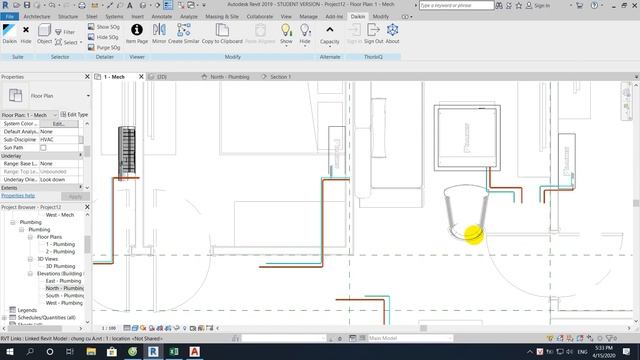This screenshot has width=640, height=360.
Task: Click Sign In in the title bar
Action: 538,5
